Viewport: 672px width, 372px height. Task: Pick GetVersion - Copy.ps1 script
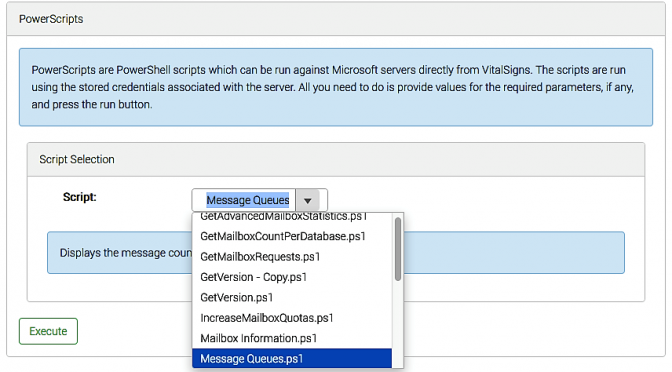click(292, 277)
